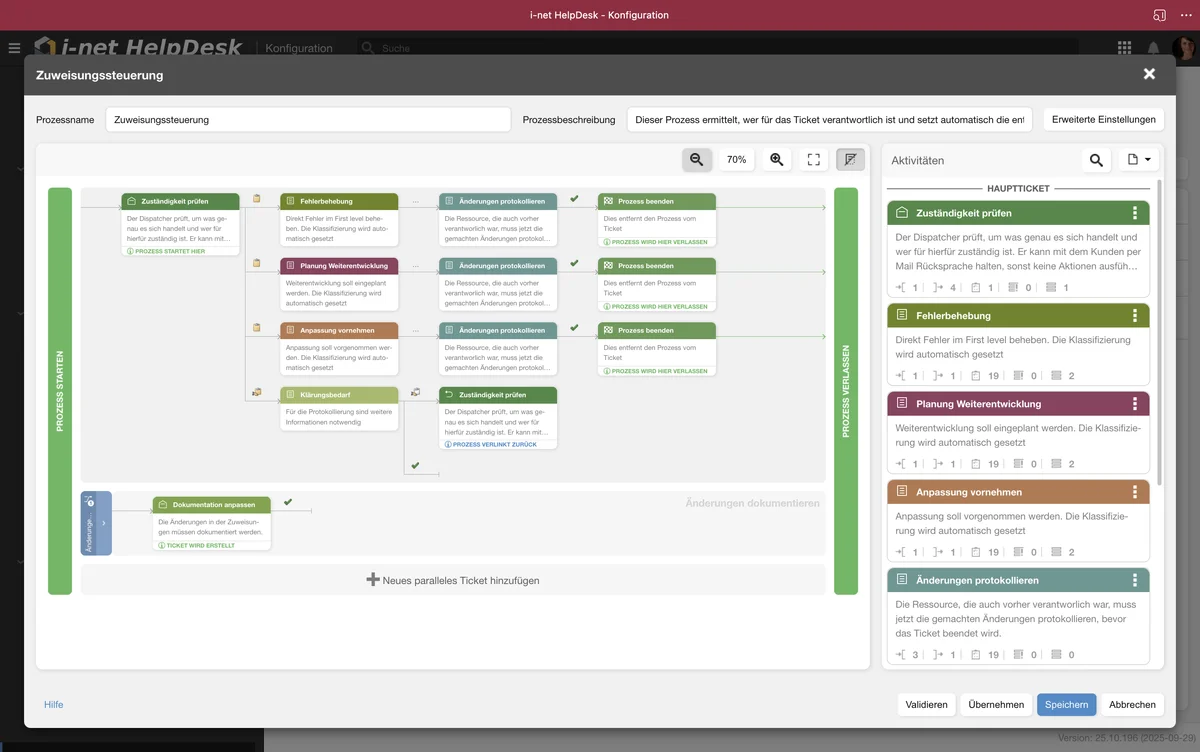
Task: Expand the blue Änderungen parallel ticket chevron
Action: (103, 523)
